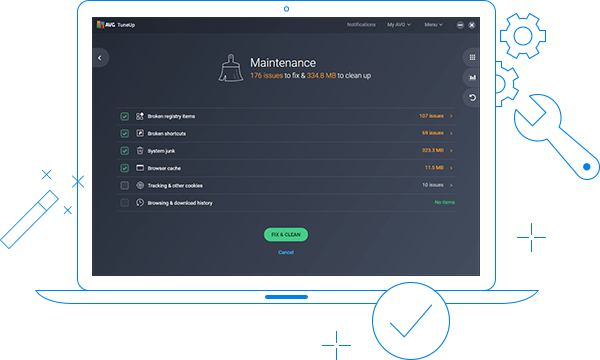Open Notifications in the top bar
This screenshot has height=360, width=600.
tap(361, 24)
